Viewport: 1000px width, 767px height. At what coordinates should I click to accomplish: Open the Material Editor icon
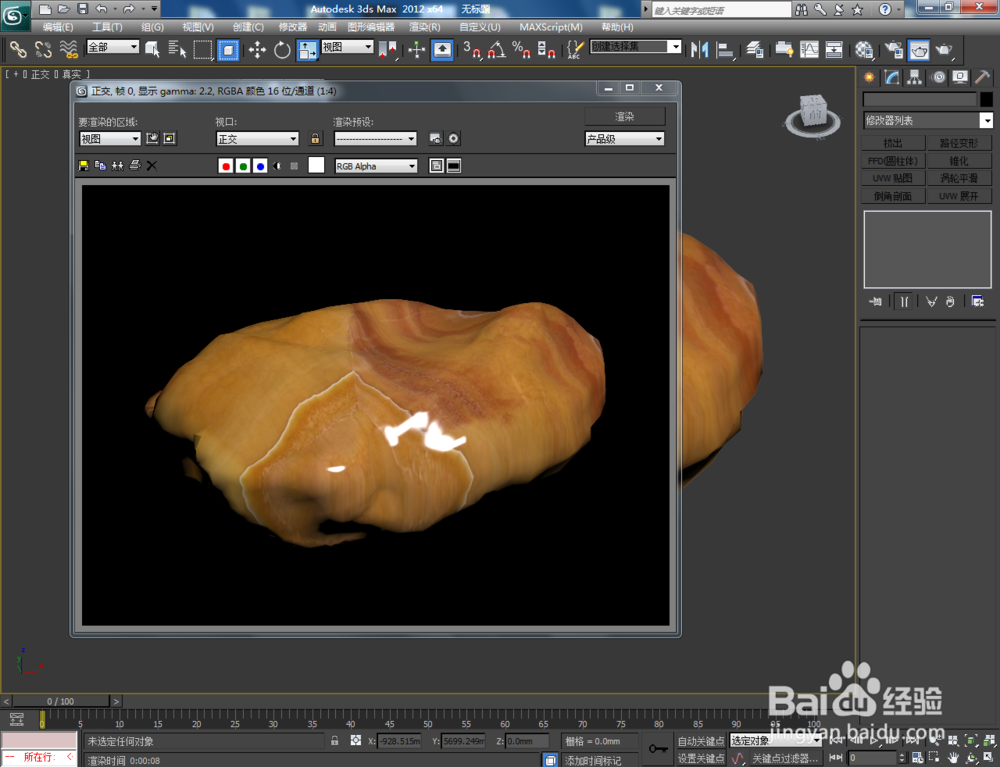(864, 50)
